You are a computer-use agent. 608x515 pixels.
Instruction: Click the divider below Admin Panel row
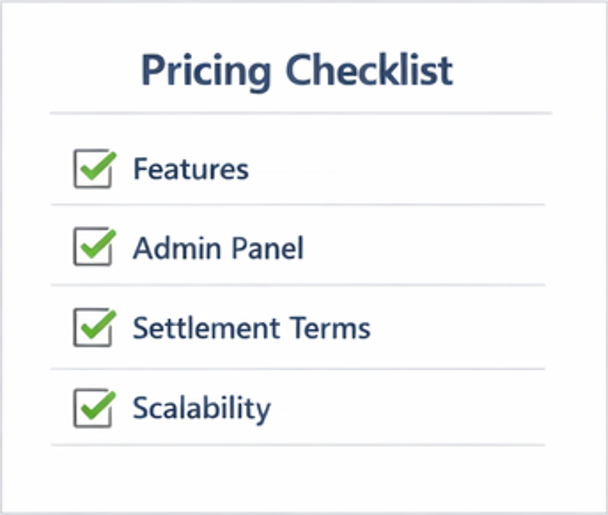point(298,285)
